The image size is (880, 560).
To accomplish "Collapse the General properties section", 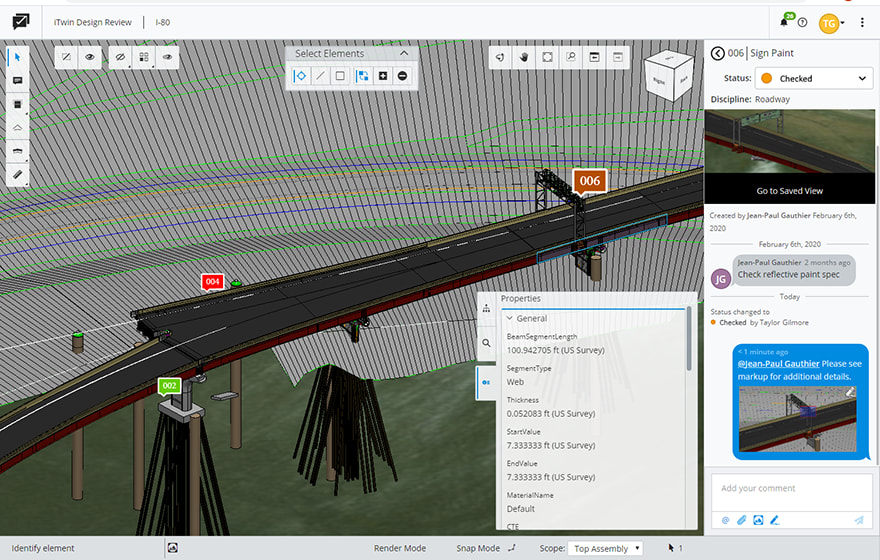I will click(510, 318).
